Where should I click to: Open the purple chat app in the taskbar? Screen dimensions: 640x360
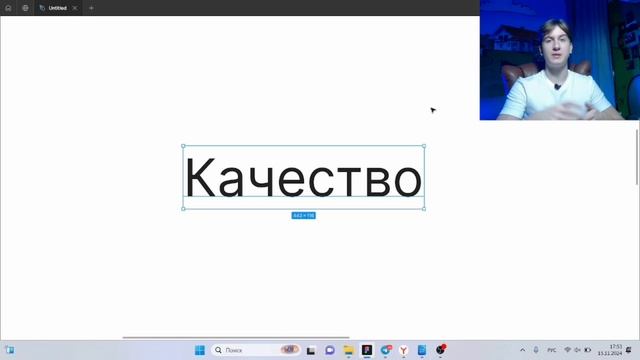coord(330,350)
